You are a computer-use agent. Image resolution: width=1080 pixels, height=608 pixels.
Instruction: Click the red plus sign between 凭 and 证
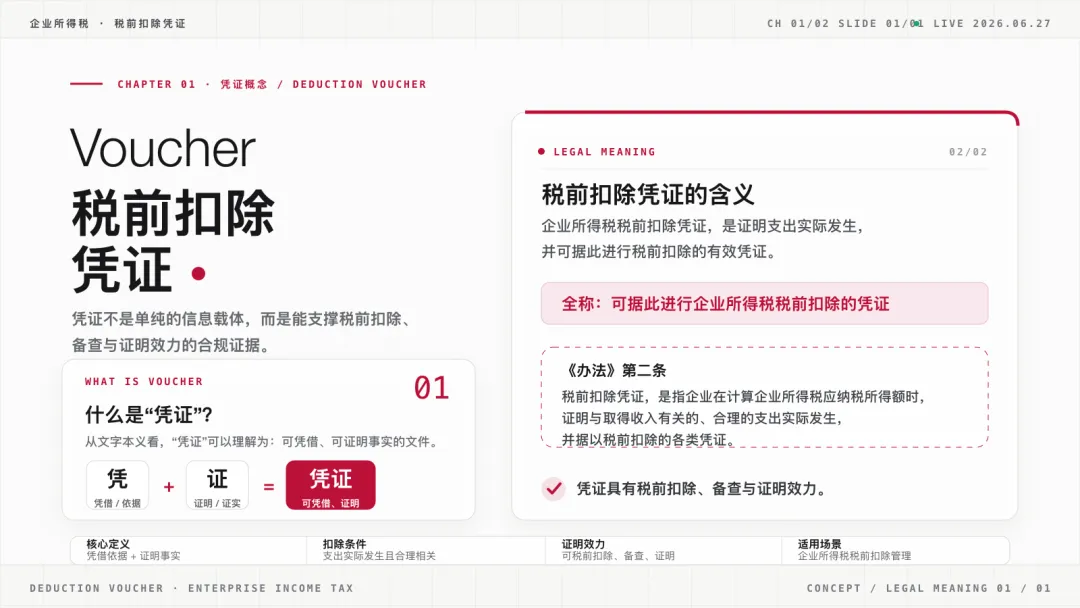(x=169, y=487)
